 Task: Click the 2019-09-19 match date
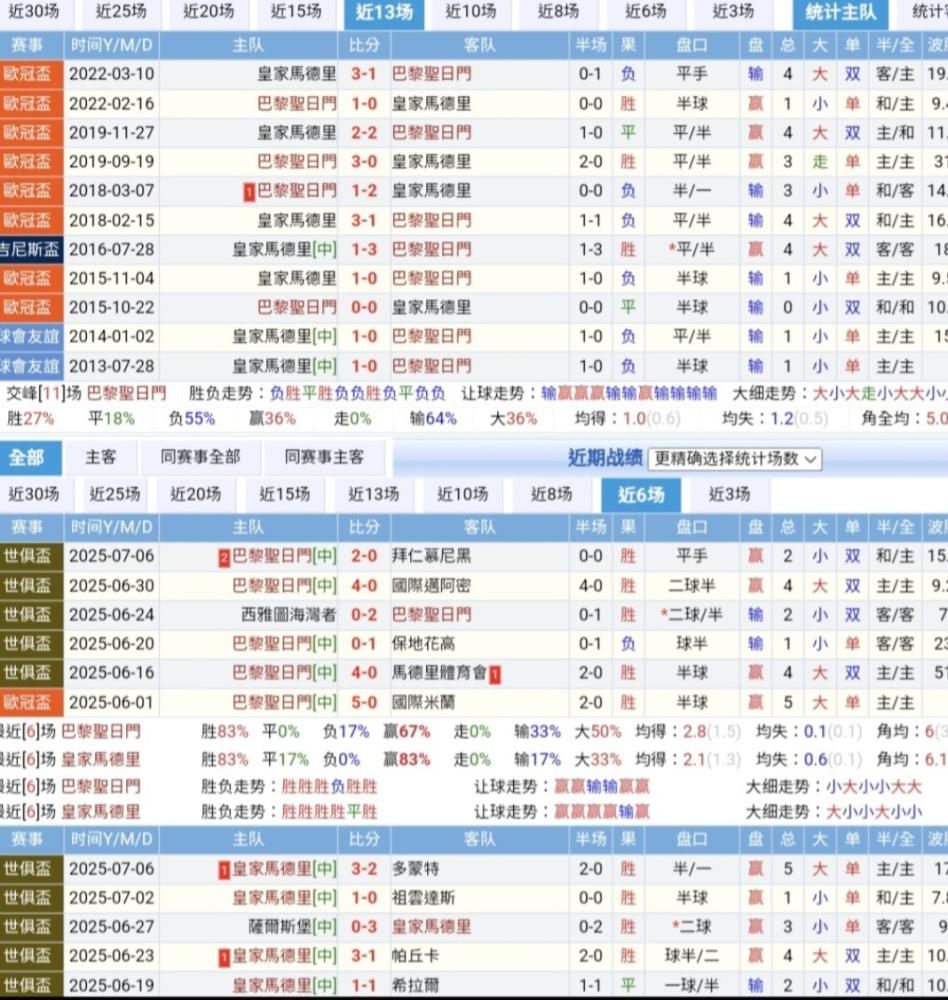click(x=112, y=162)
